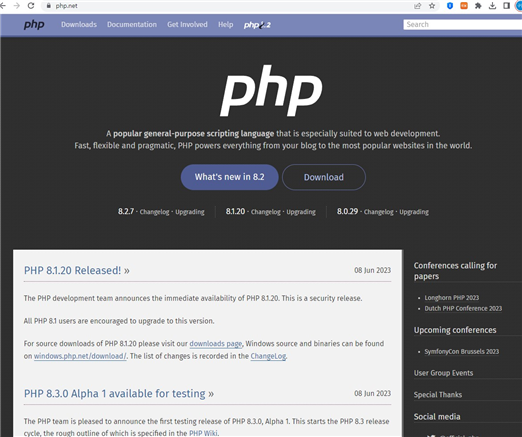Open Conferences calling for papers heading
This screenshot has width=522, height=437.
pos(455,271)
